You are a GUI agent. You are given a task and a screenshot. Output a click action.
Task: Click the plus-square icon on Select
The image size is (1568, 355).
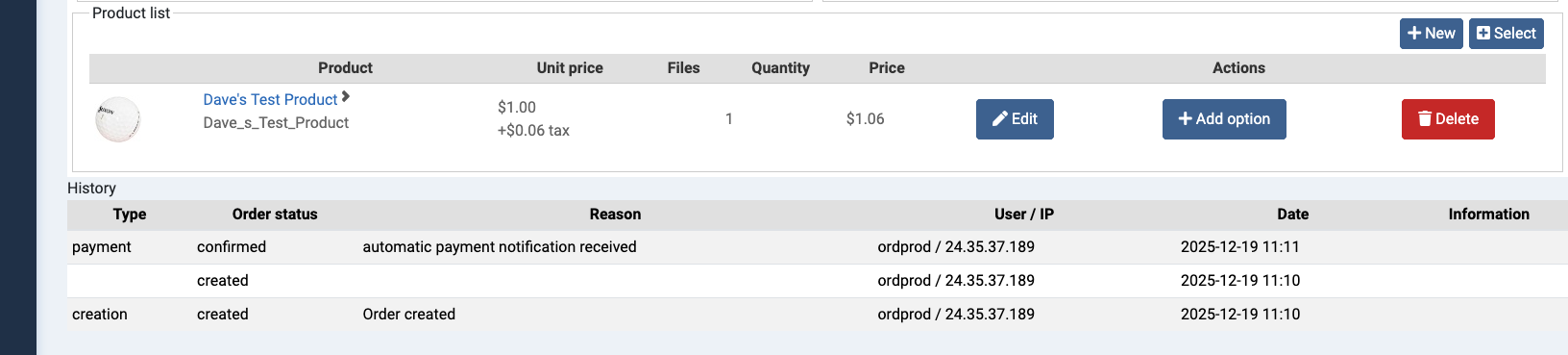point(1483,33)
